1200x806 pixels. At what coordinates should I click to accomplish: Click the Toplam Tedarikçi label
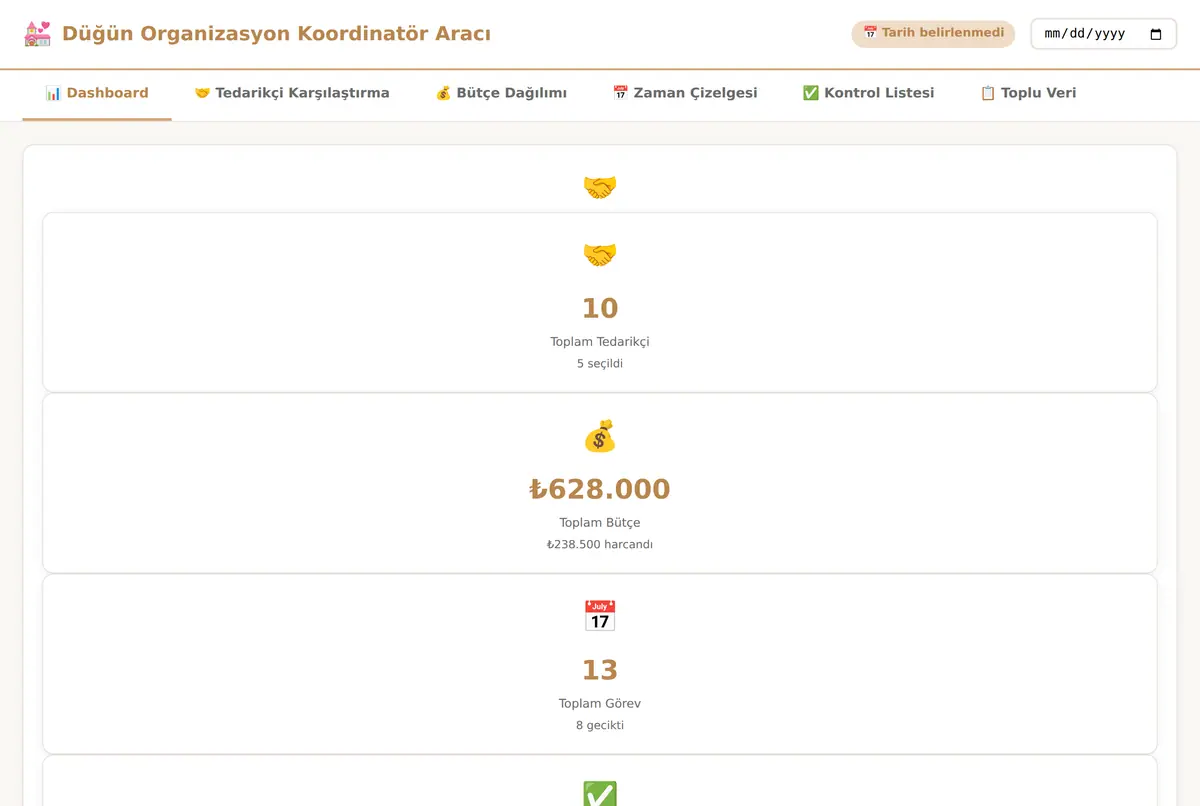600,342
